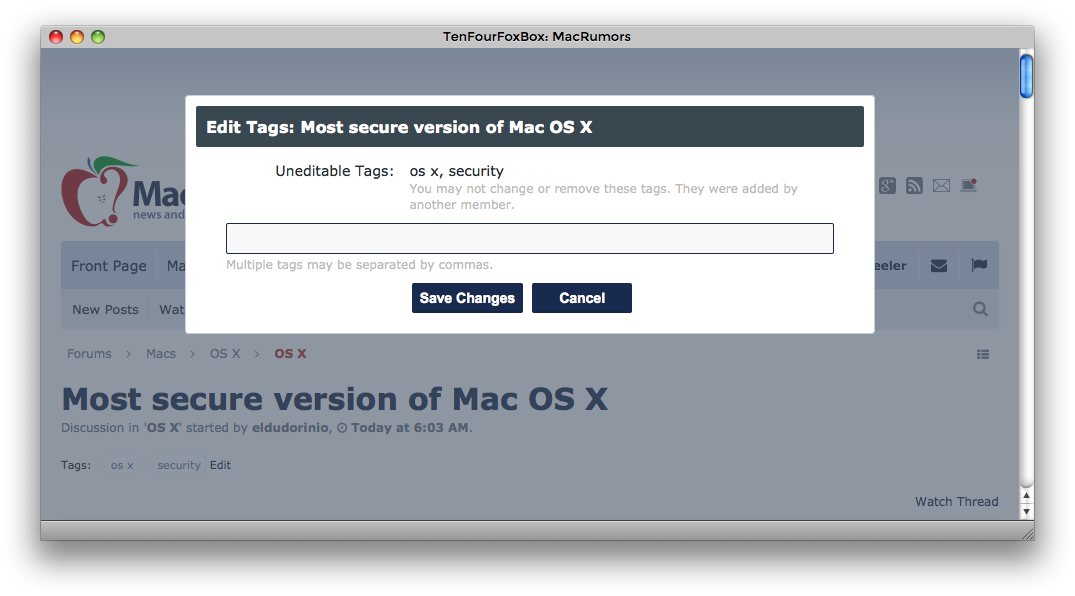The width and height of the screenshot is (1075, 596).
Task: Minimize the TenFourFoxBox window
Action: [x=77, y=36]
